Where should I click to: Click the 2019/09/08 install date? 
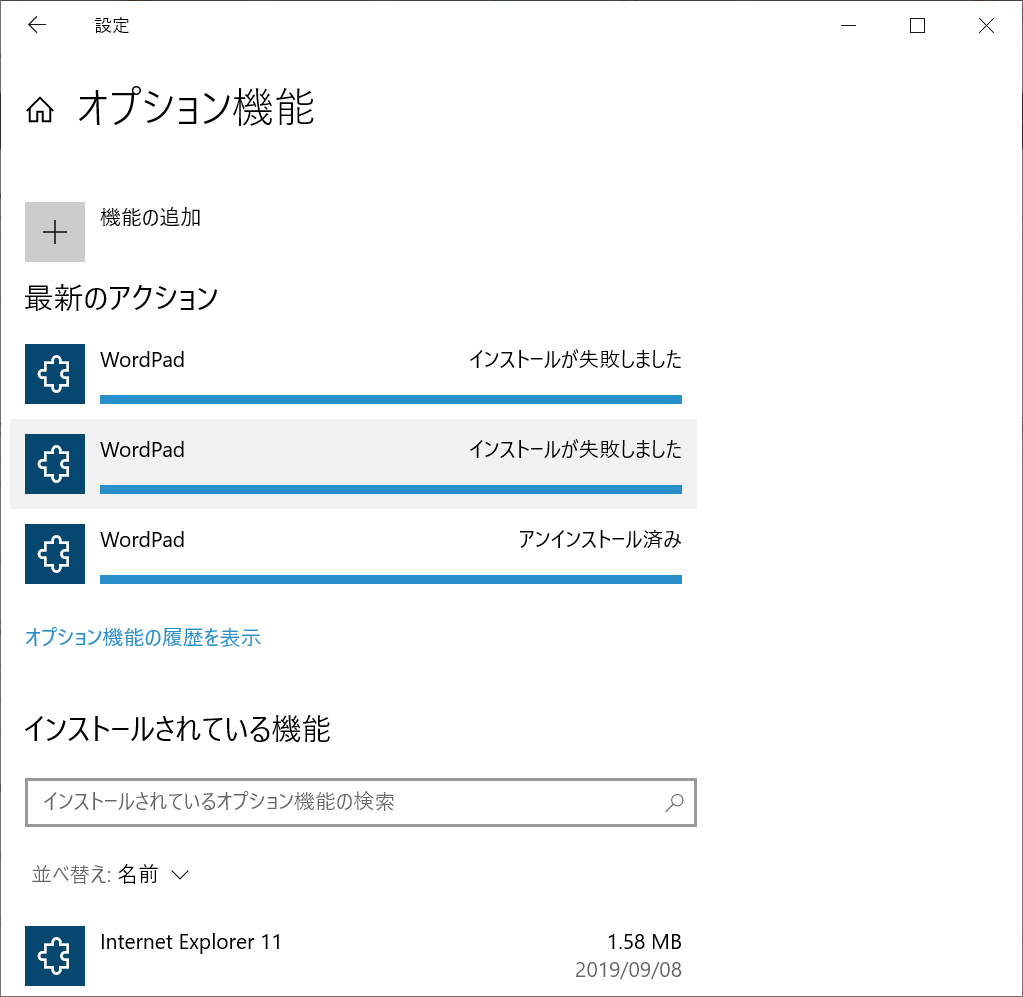point(628,970)
